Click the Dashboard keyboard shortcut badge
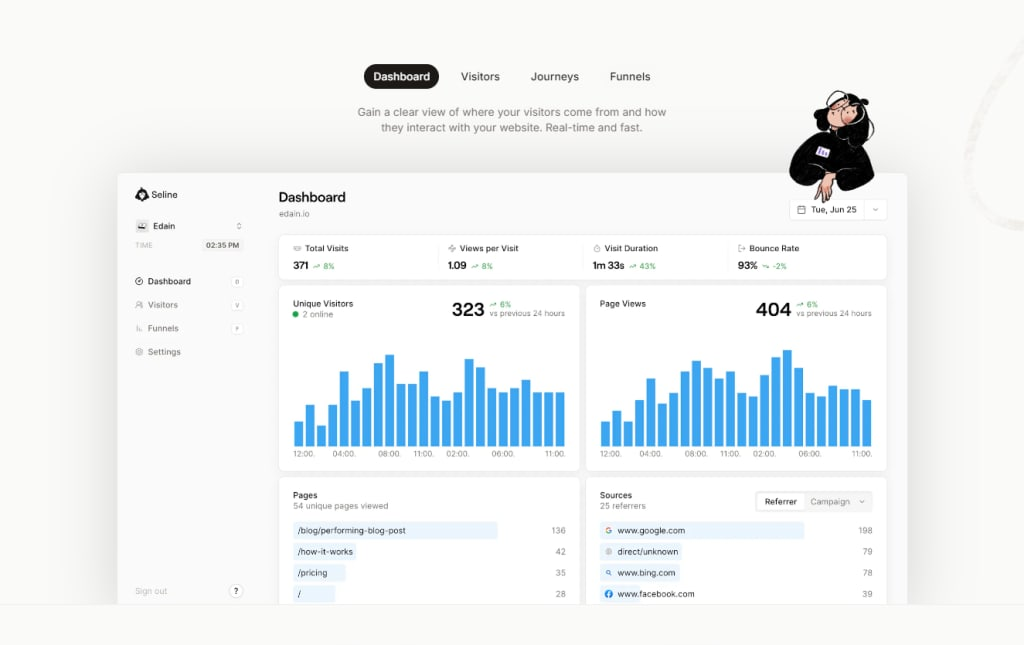Image resolution: width=1024 pixels, height=645 pixels. [x=237, y=281]
